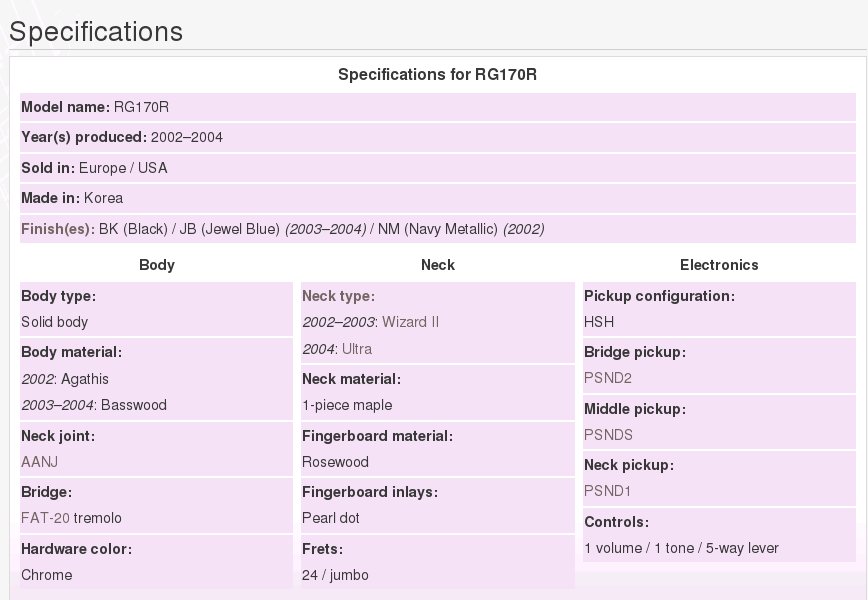Open the PSNDS middle pickup link
The height and width of the screenshot is (600, 868).
[608, 434]
